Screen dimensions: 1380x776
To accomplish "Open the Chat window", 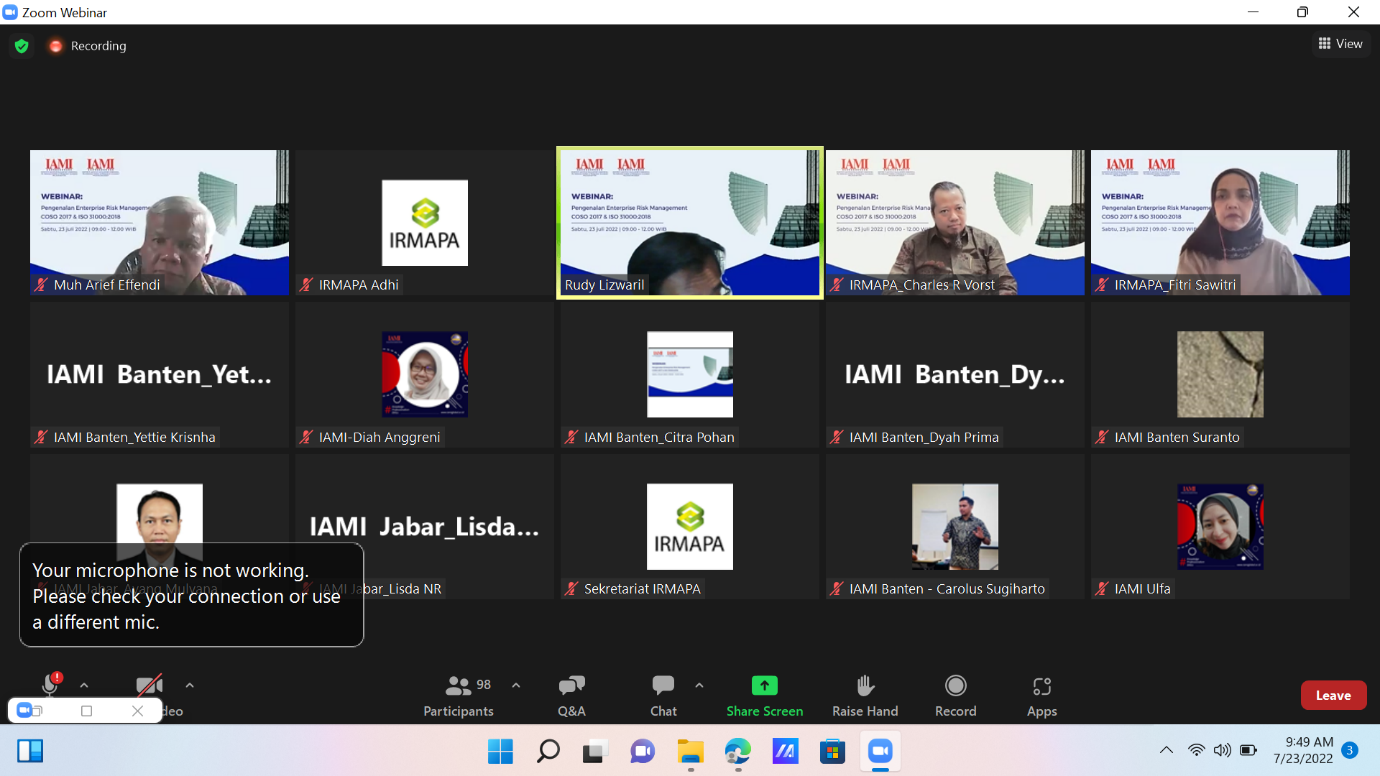I will (x=663, y=696).
